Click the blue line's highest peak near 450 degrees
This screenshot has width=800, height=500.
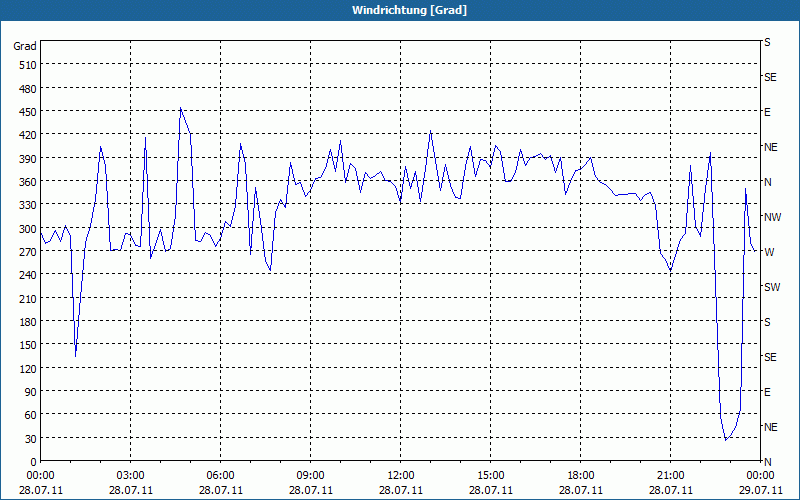coord(181,108)
